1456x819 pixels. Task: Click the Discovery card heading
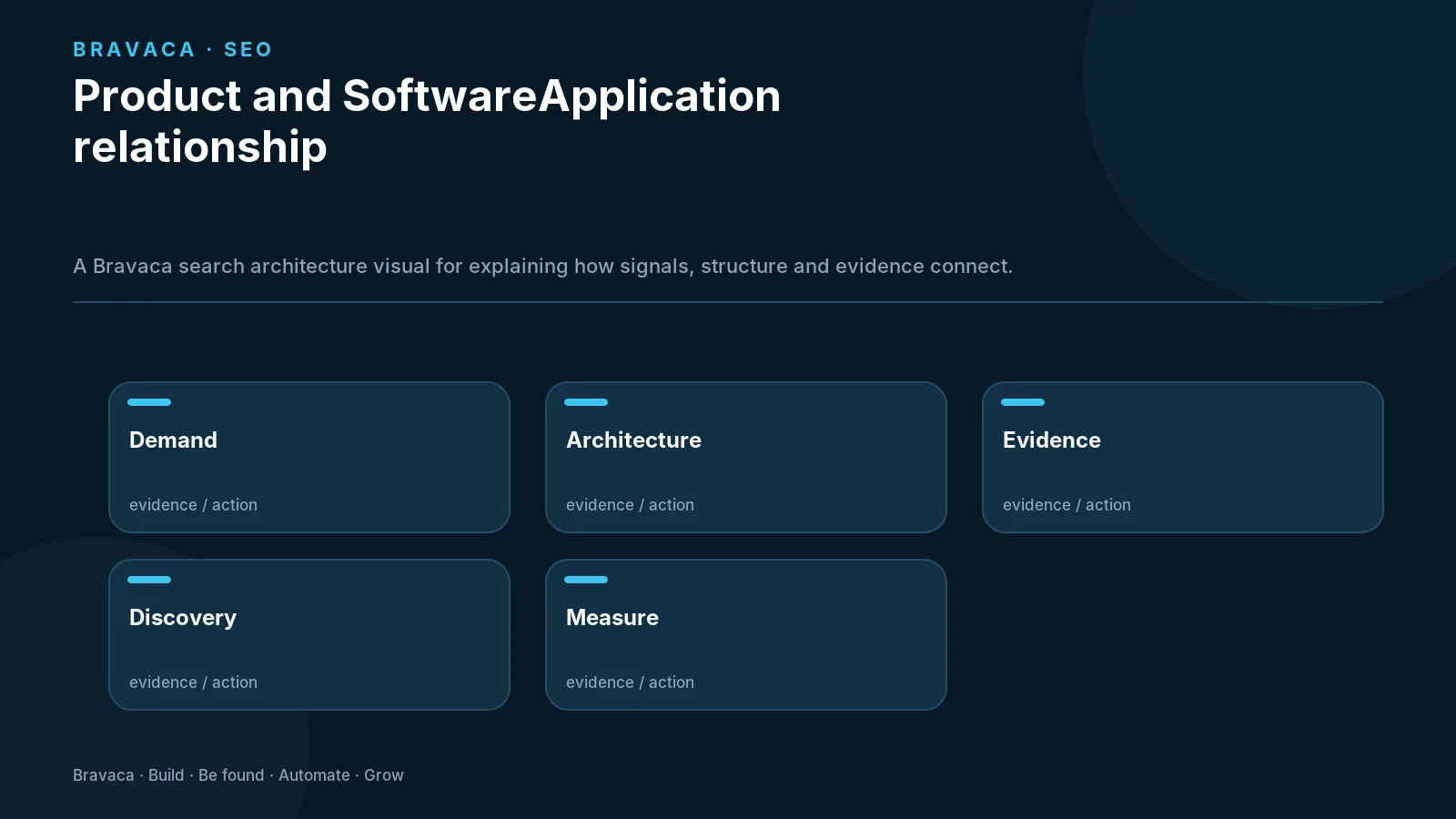[x=183, y=618]
